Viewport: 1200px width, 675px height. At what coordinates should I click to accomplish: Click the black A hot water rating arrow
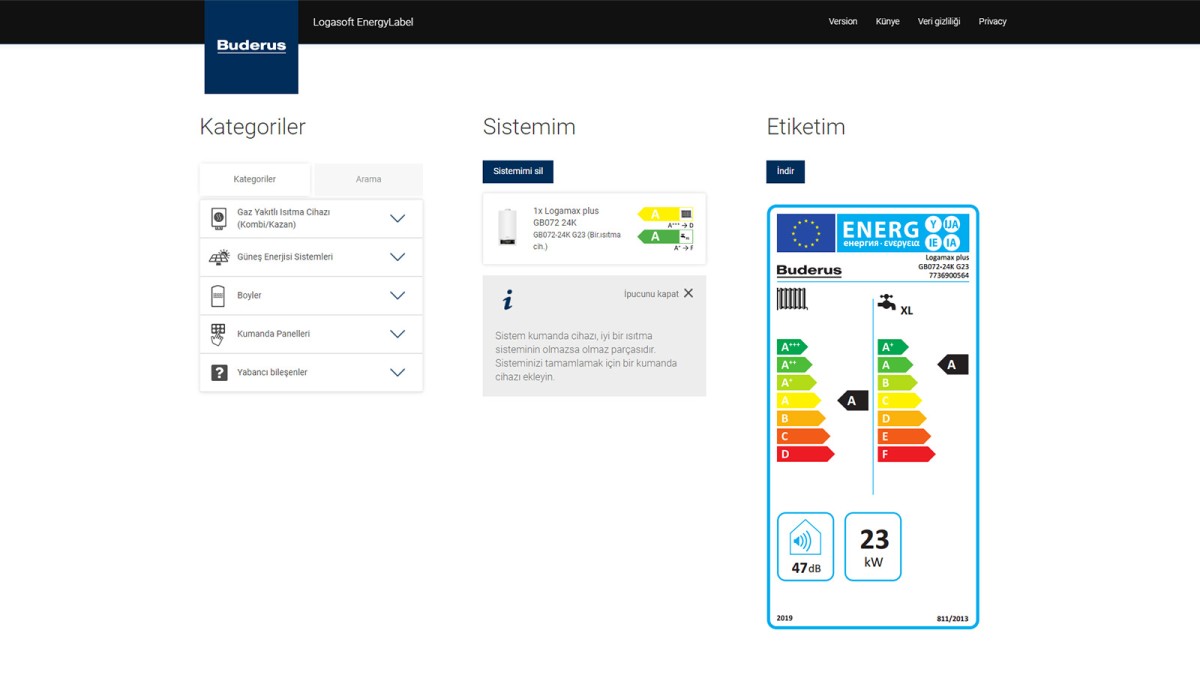click(x=953, y=365)
